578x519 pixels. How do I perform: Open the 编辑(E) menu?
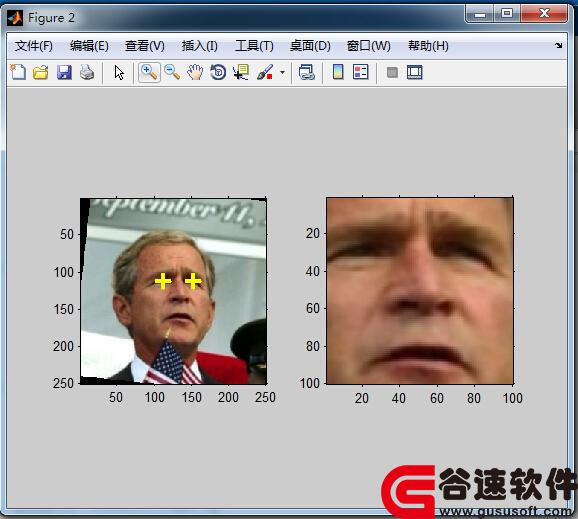point(89,46)
